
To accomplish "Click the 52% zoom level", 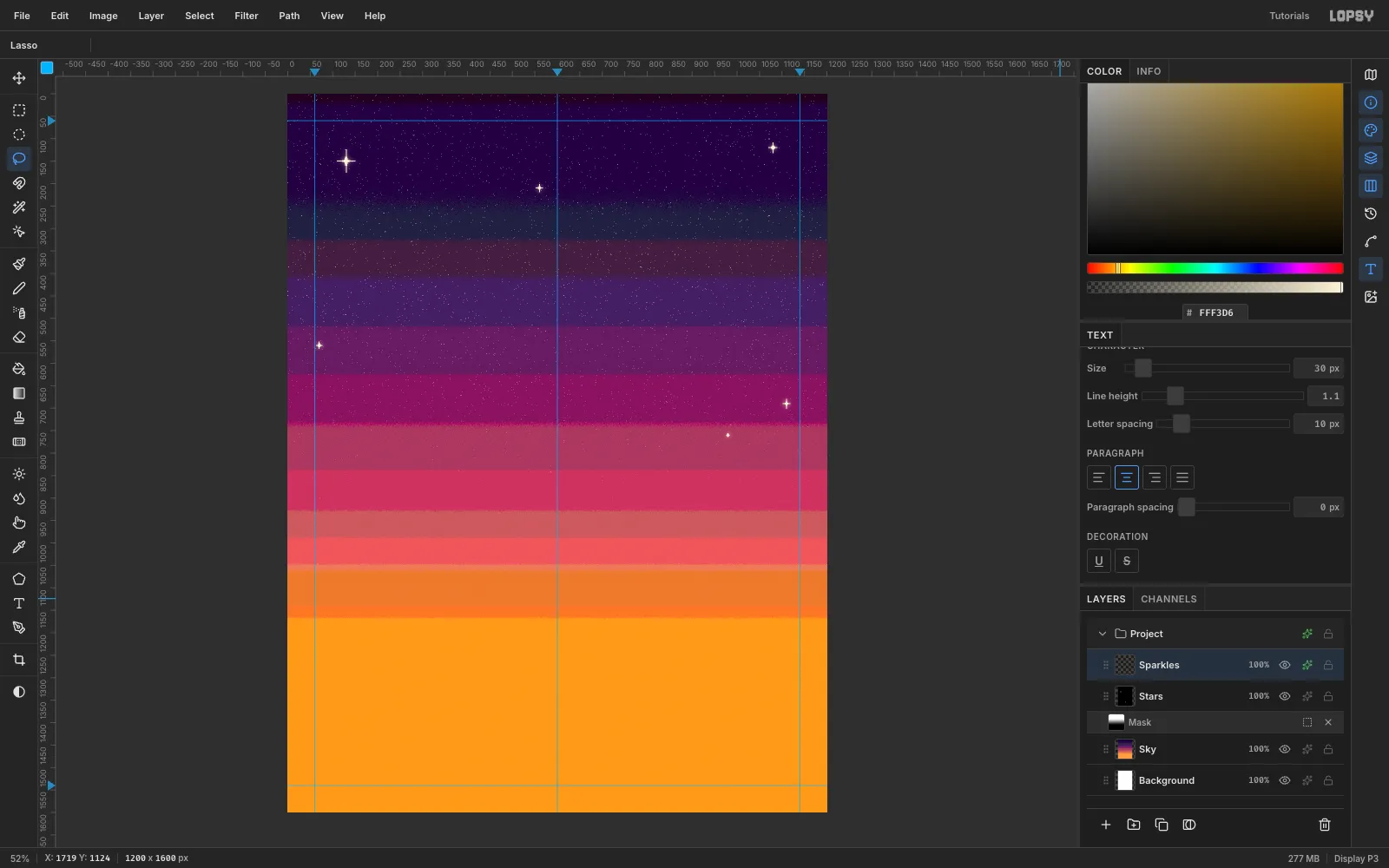I will pyautogui.click(x=19, y=858).
